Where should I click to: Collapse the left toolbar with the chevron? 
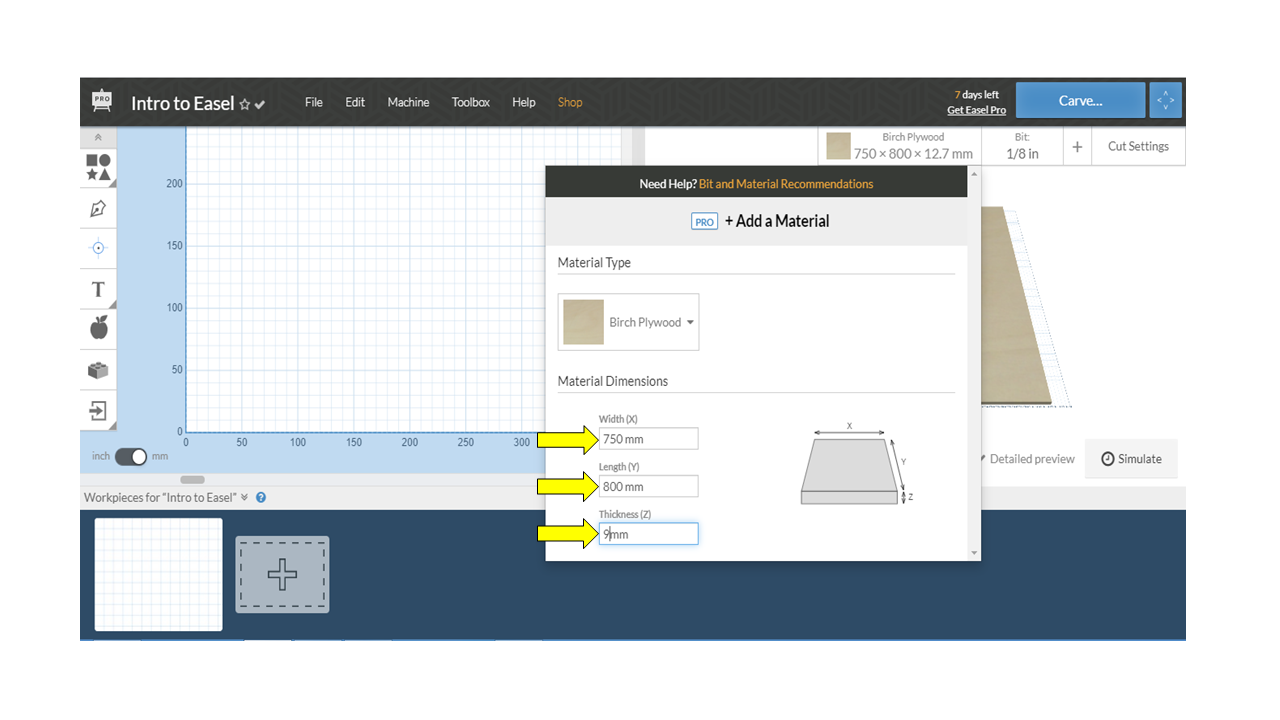[x=98, y=137]
